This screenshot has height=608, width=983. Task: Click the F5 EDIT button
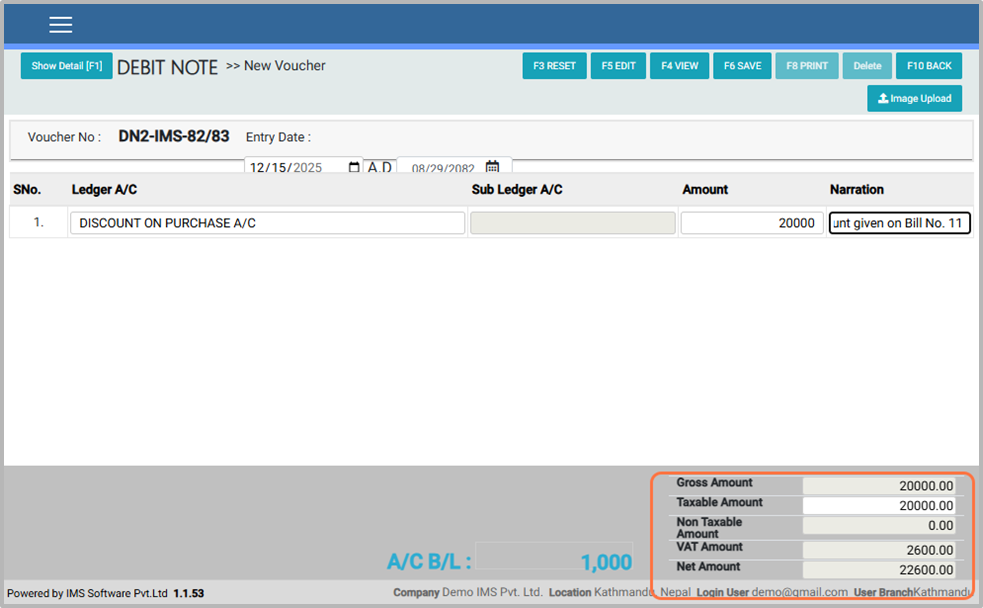coord(618,66)
